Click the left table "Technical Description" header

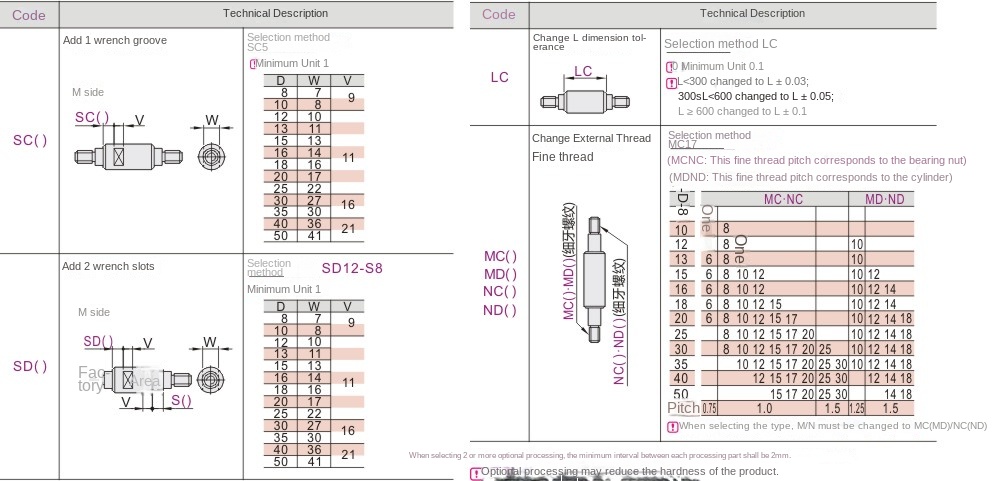(275, 13)
